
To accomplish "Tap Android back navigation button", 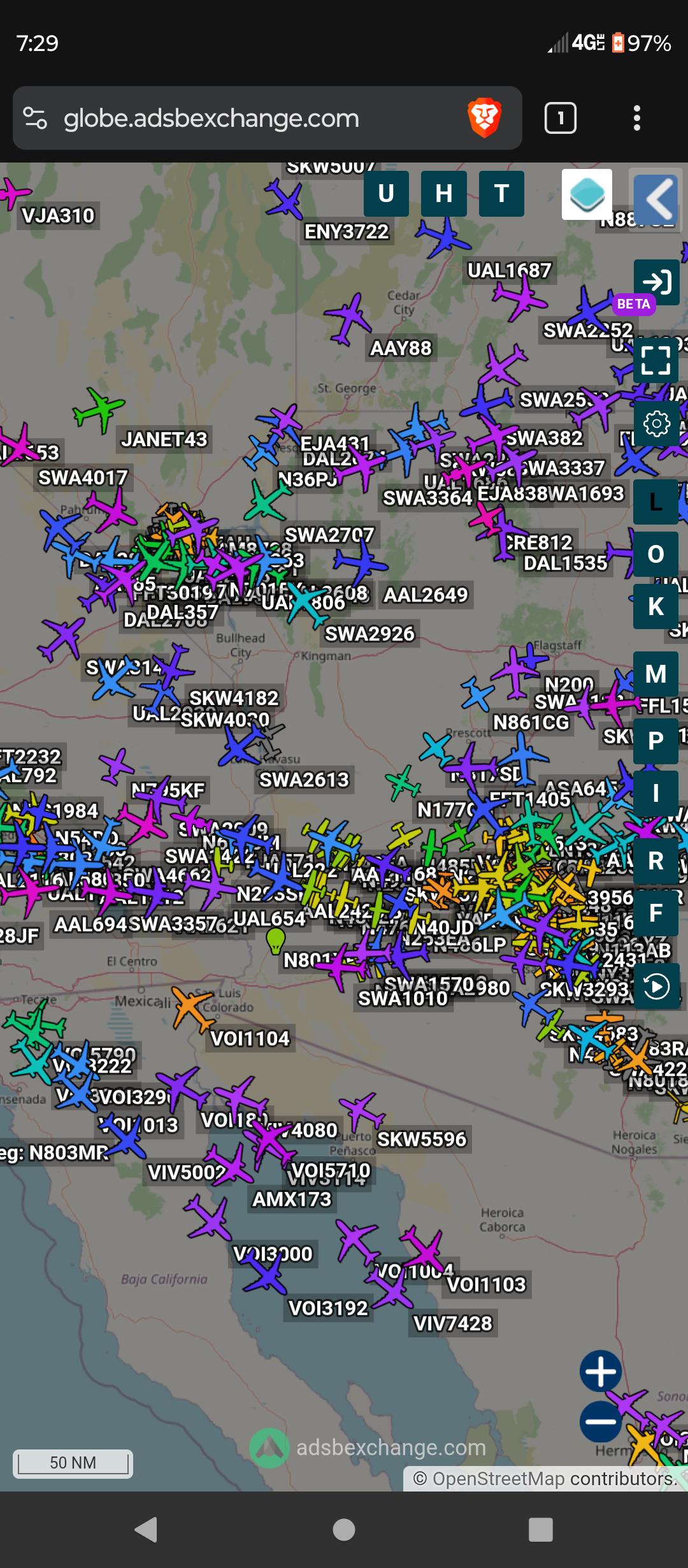I will pyautogui.click(x=147, y=1529).
